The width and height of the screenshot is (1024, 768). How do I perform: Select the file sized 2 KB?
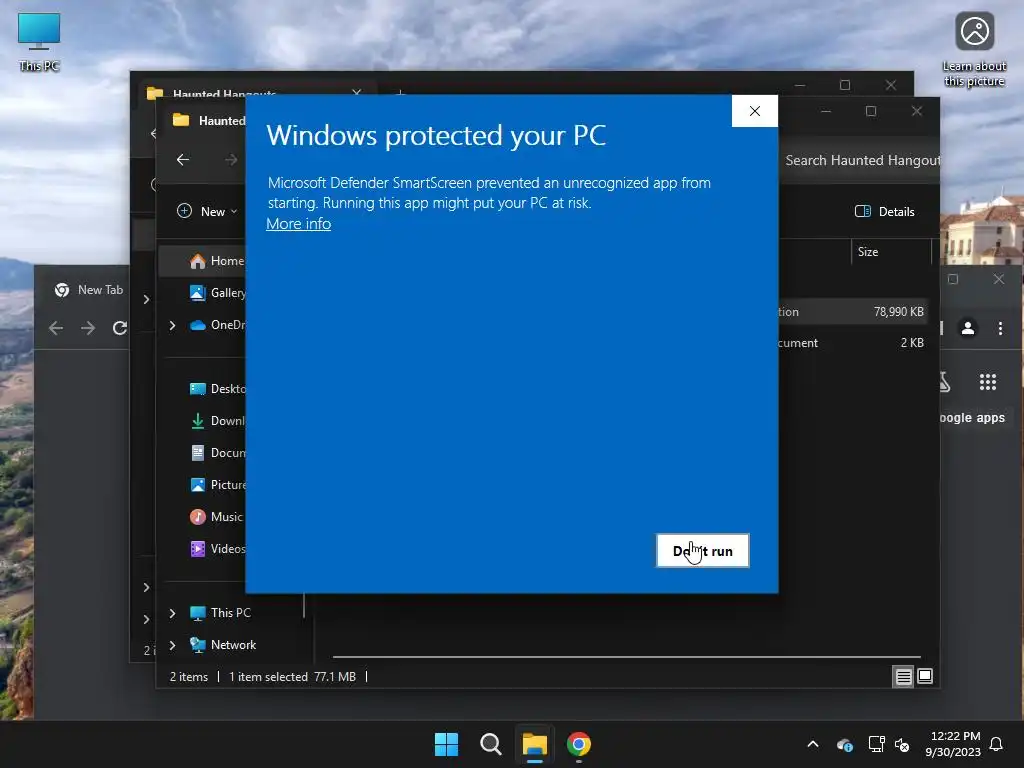[852, 342]
